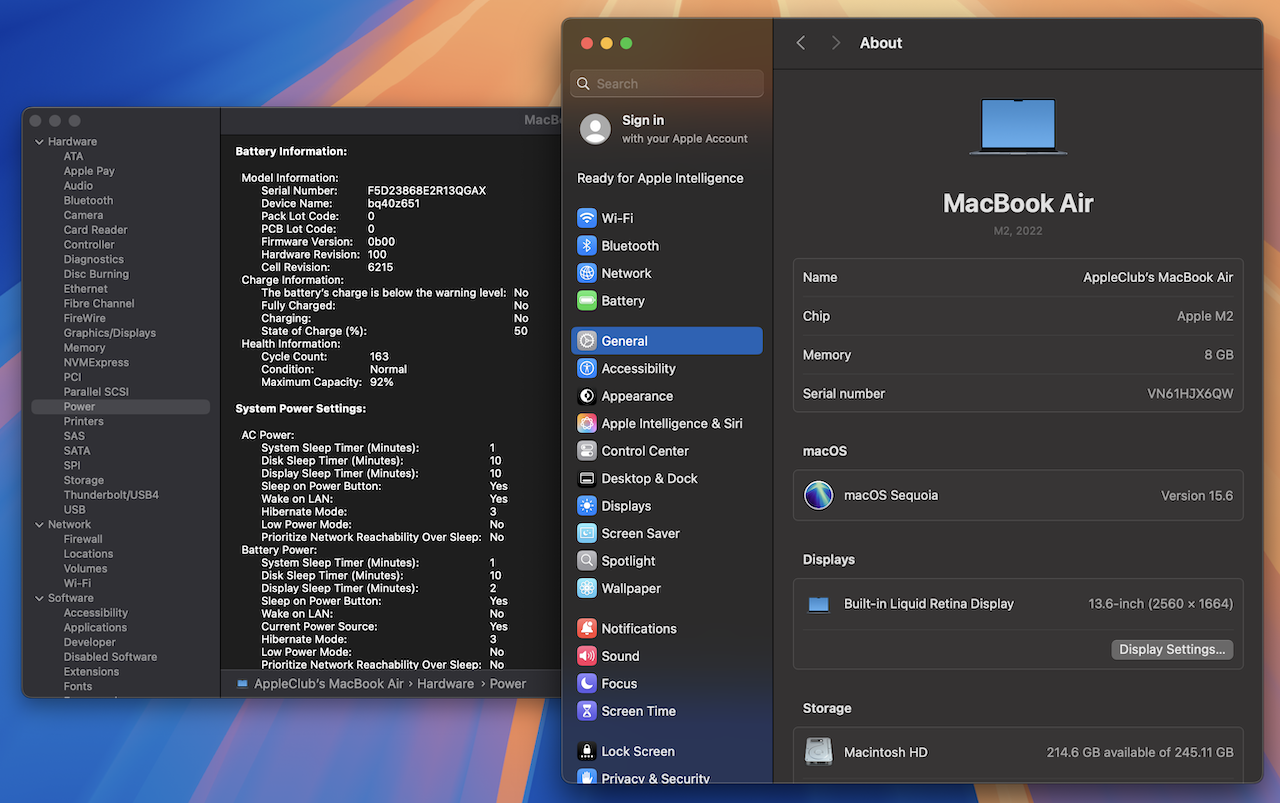
Task: Click the Wallpaper icon in sidebar
Action: pos(587,589)
